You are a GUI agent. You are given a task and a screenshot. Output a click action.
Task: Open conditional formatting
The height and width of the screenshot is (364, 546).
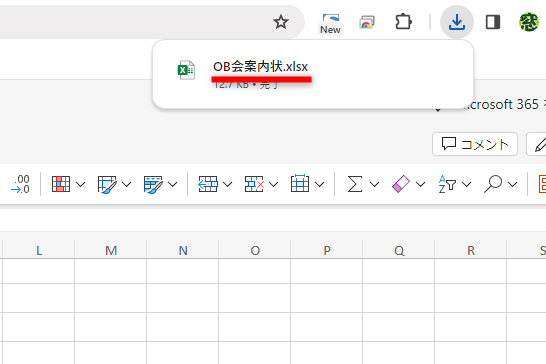(61, 184)
